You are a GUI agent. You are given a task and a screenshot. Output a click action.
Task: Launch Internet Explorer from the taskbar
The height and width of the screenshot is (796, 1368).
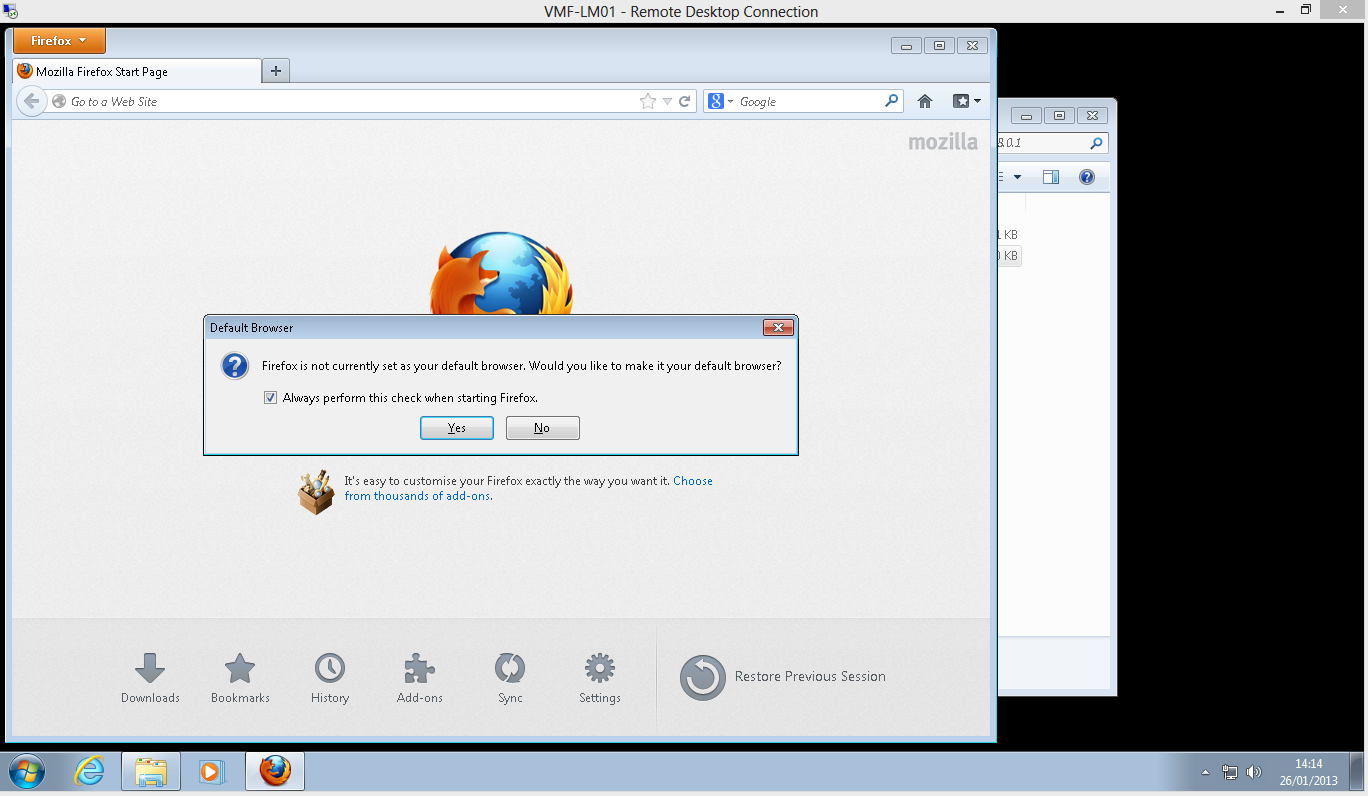coord(90,771)
